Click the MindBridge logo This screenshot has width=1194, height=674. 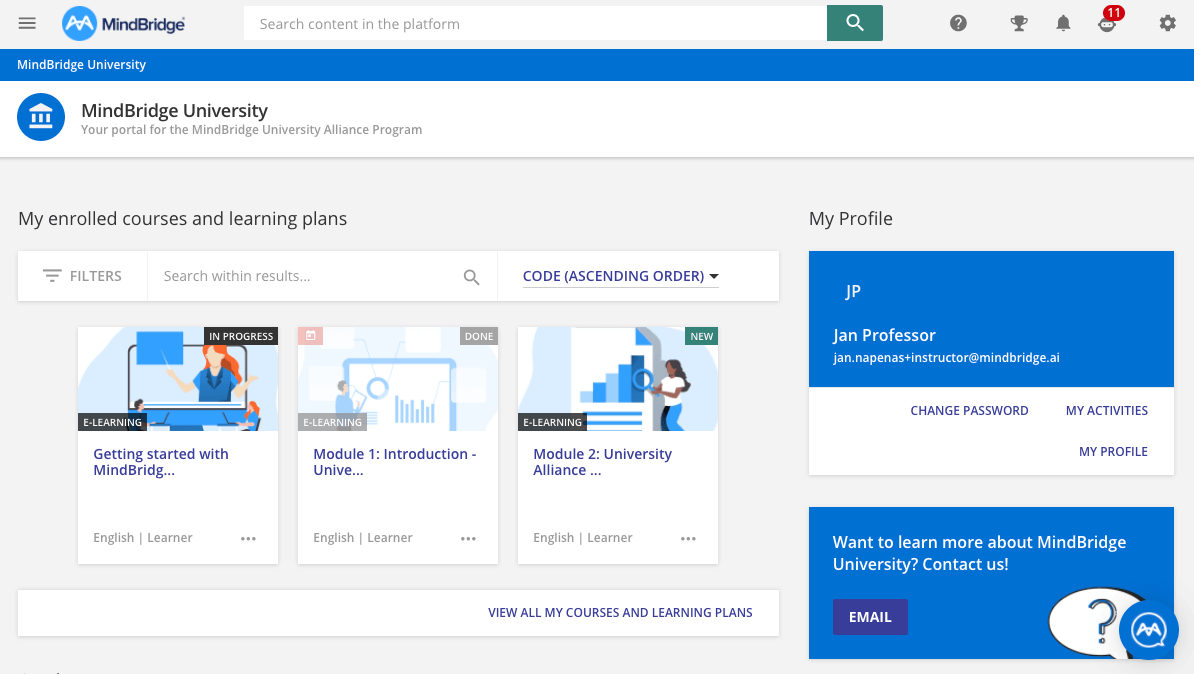[x=123, y=24]
